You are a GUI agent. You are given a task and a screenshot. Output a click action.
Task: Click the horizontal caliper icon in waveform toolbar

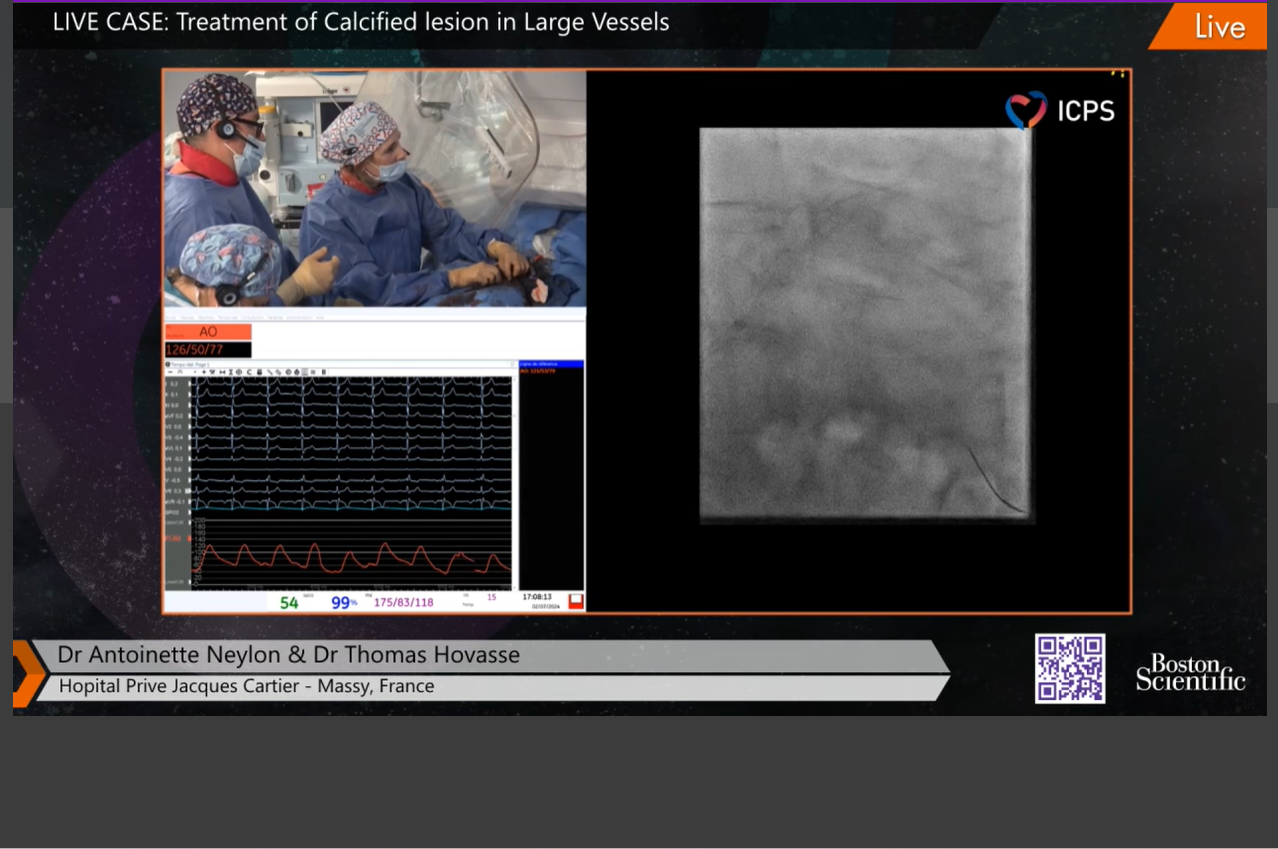pyautogui.click(x=221, y=372)
